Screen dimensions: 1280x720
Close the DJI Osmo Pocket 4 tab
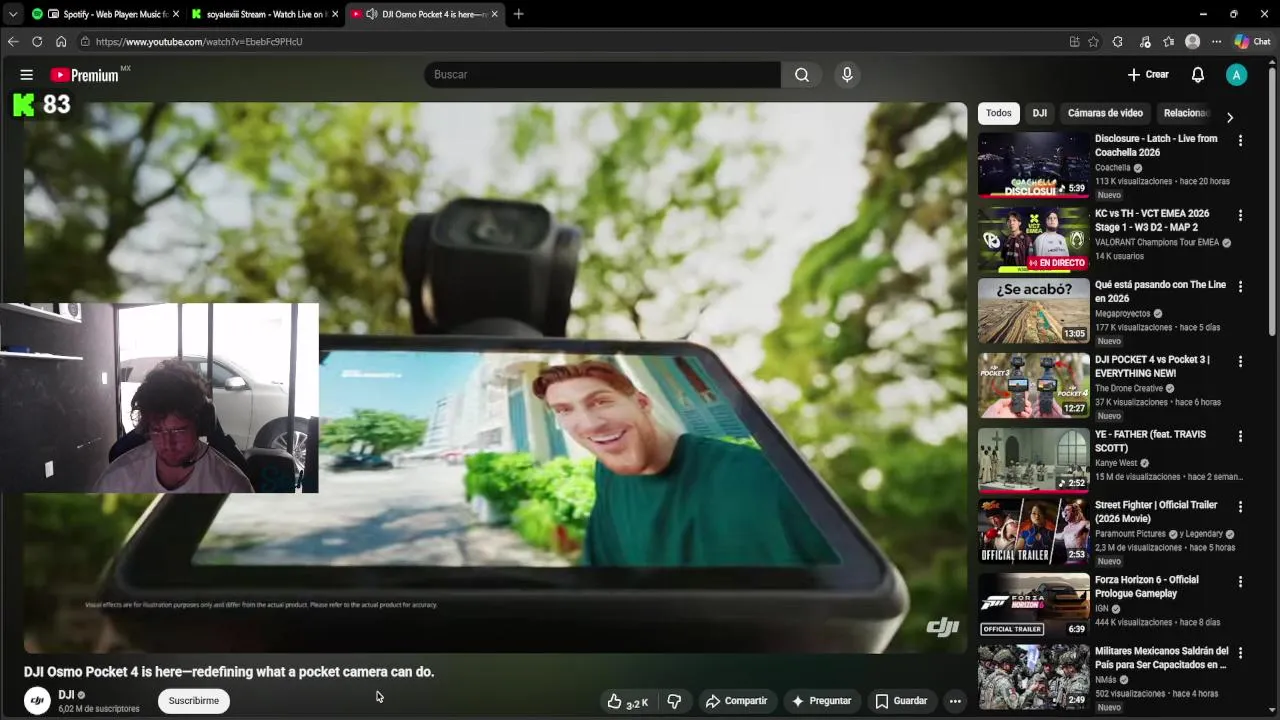pos(494,14)
